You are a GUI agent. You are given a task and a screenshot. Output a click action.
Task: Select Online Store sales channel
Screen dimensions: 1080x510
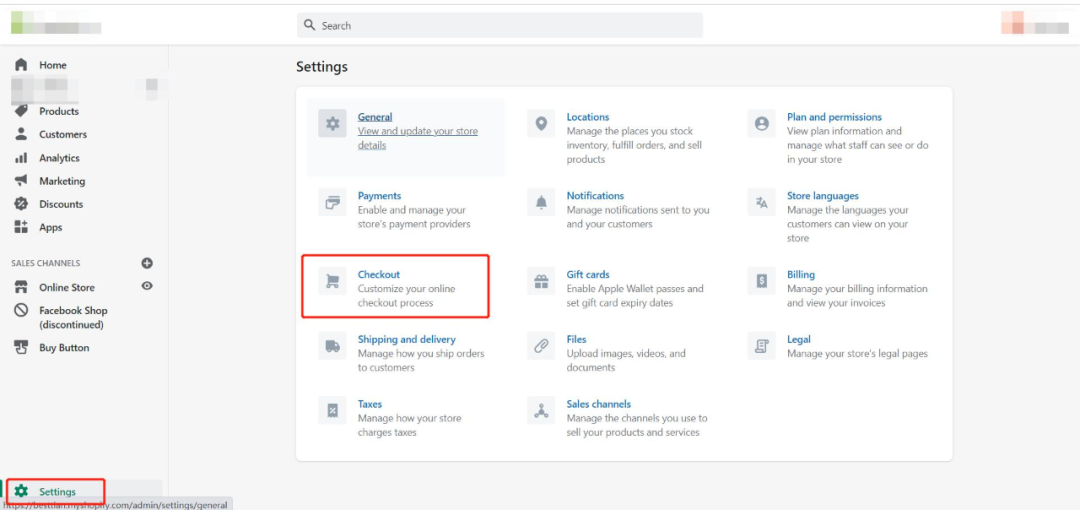[67, 287]
